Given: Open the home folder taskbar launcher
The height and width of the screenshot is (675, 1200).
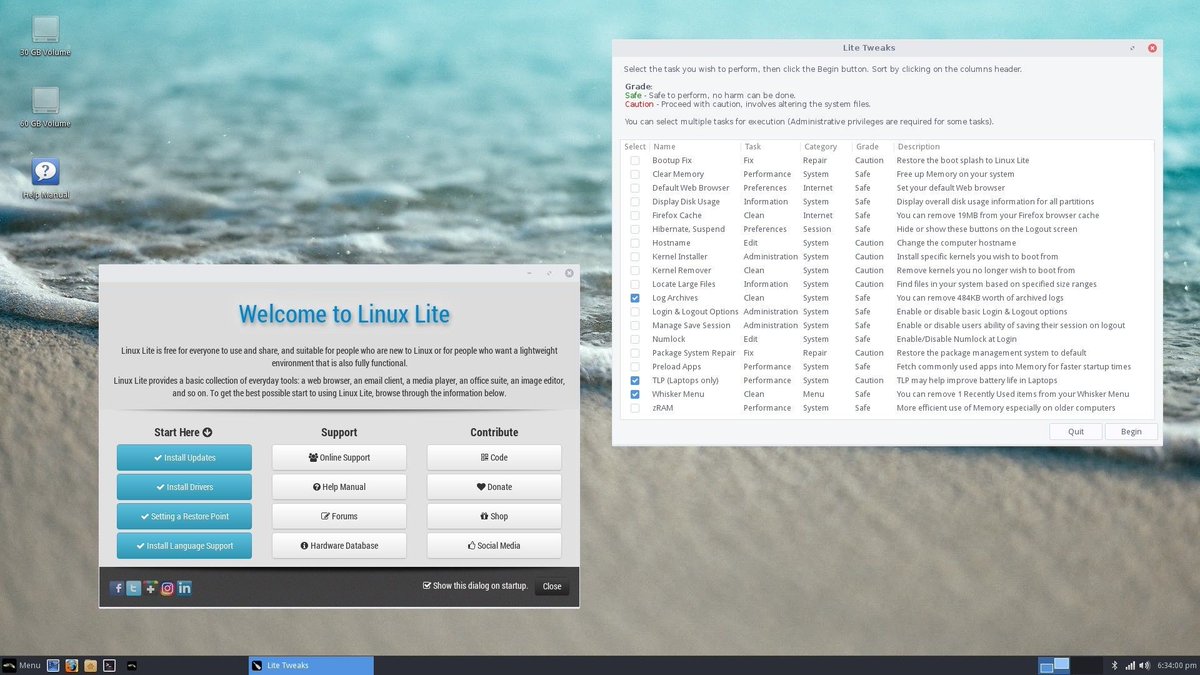Looking at the screenshot, I should point(90,665).
